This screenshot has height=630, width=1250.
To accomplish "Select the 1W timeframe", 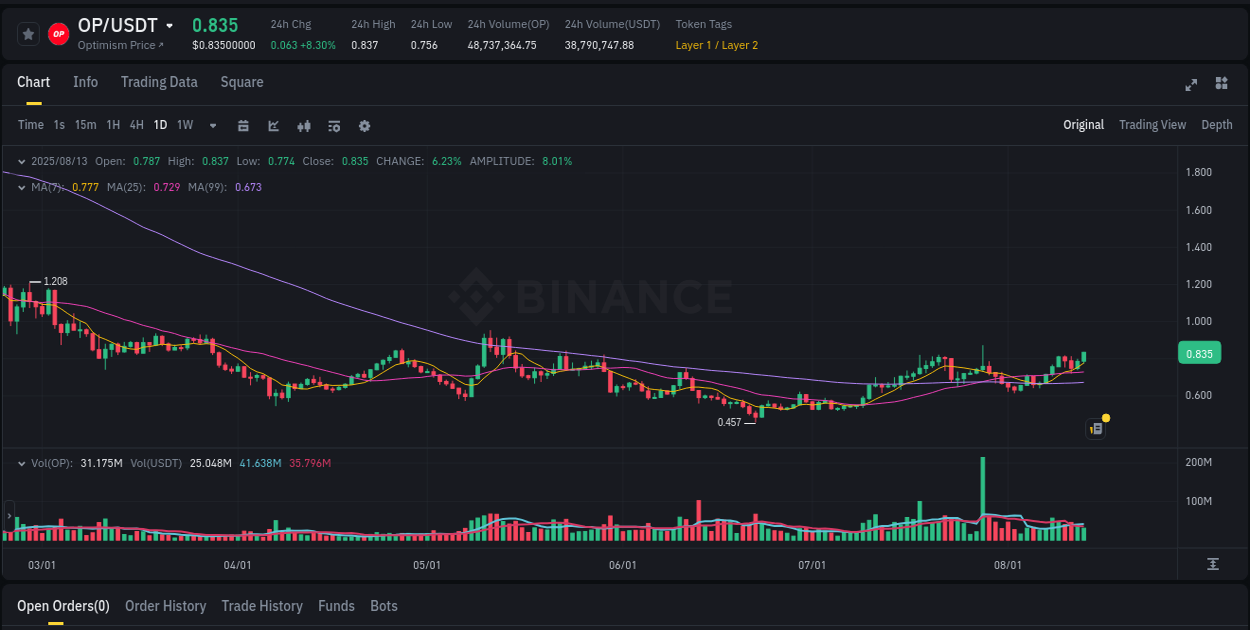I will (x=184, y=125).
